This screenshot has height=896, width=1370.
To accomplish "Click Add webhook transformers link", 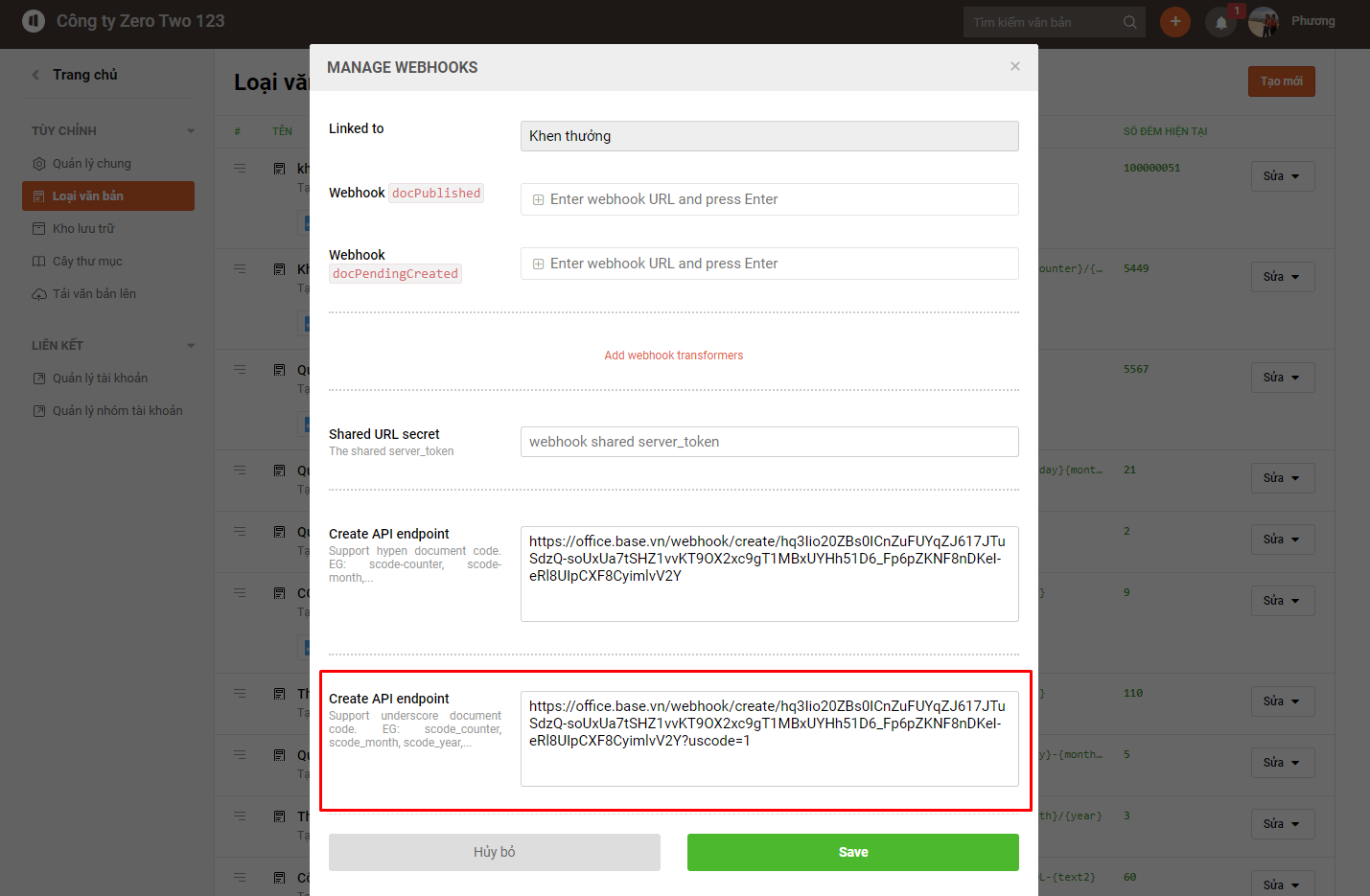I will click(673, 356).
